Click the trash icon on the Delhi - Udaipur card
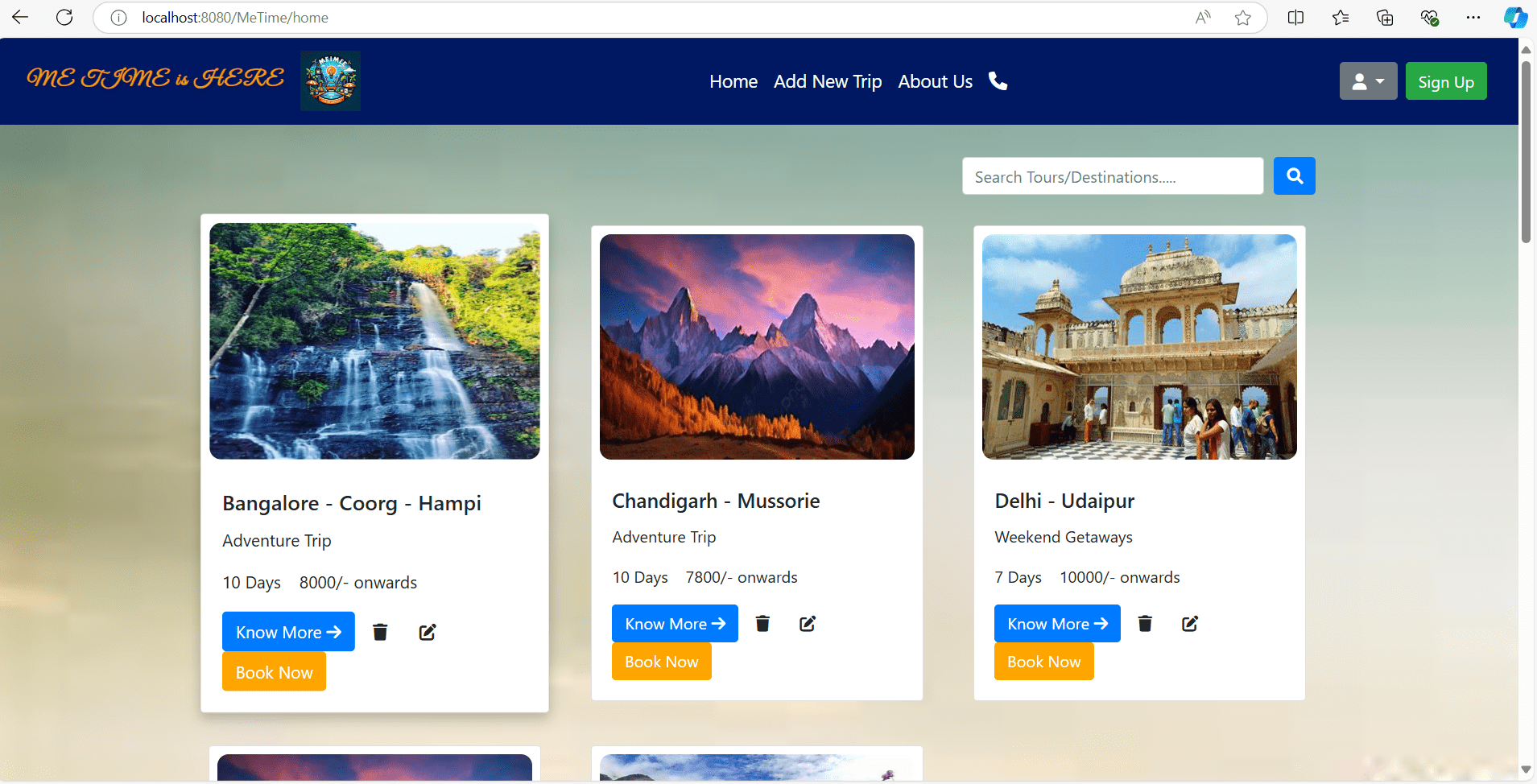This screenshot has height=784, width=1537. [1145, 623]
